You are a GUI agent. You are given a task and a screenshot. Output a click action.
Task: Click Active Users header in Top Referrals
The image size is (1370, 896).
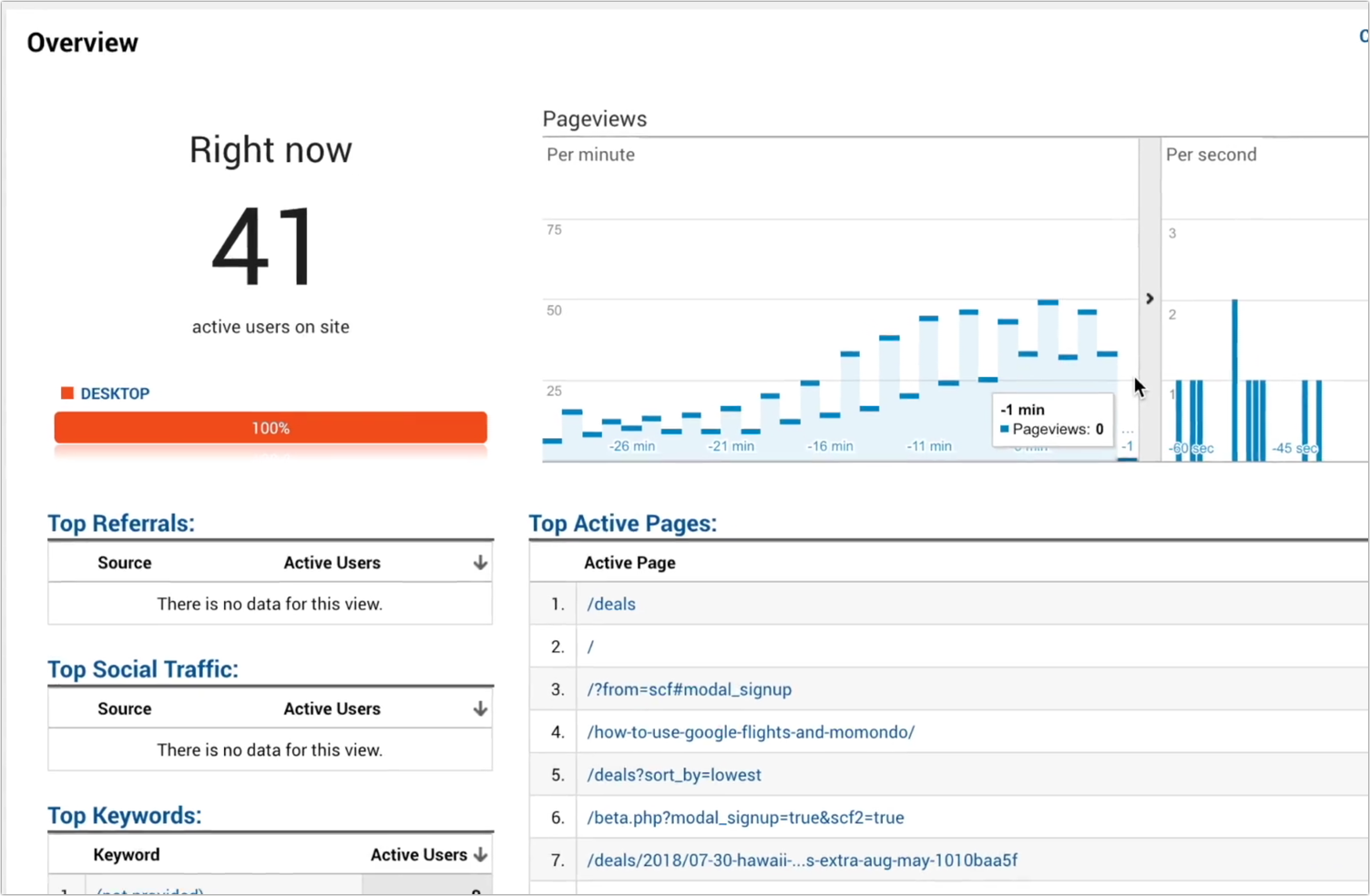332,563
